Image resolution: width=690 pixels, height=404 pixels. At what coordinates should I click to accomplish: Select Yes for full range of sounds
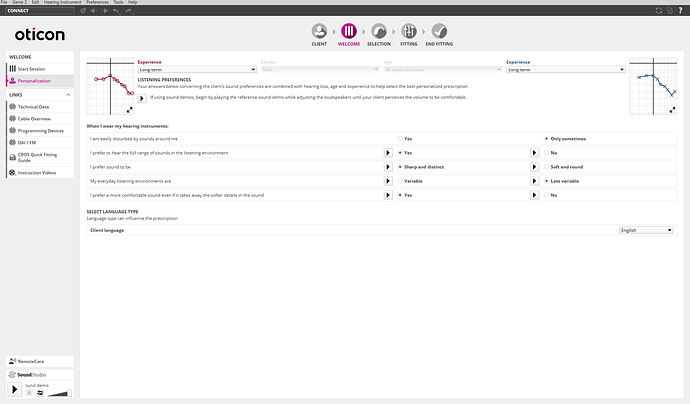(x=400, y=153)
